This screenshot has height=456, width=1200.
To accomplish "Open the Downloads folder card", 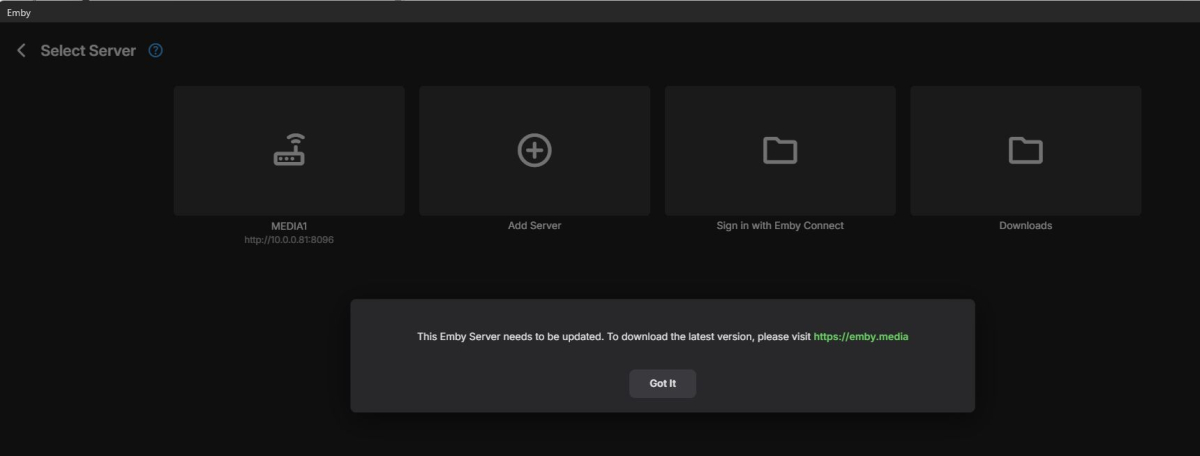I will pyautogui.click(x=1025, y=150).
